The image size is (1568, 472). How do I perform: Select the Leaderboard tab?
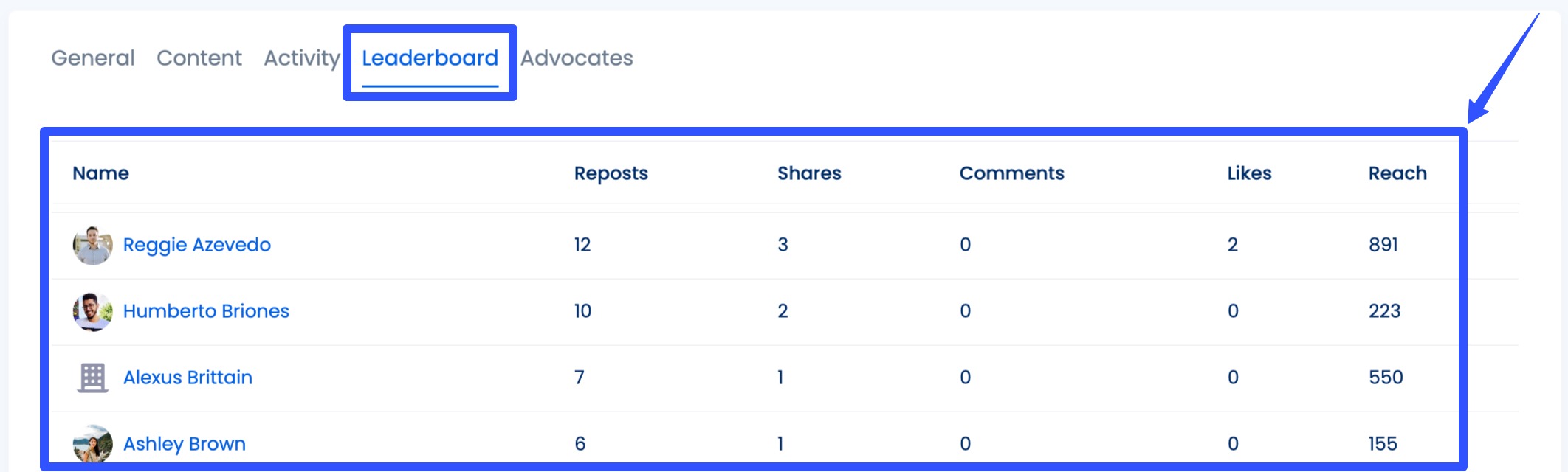(x=429, y=58)
